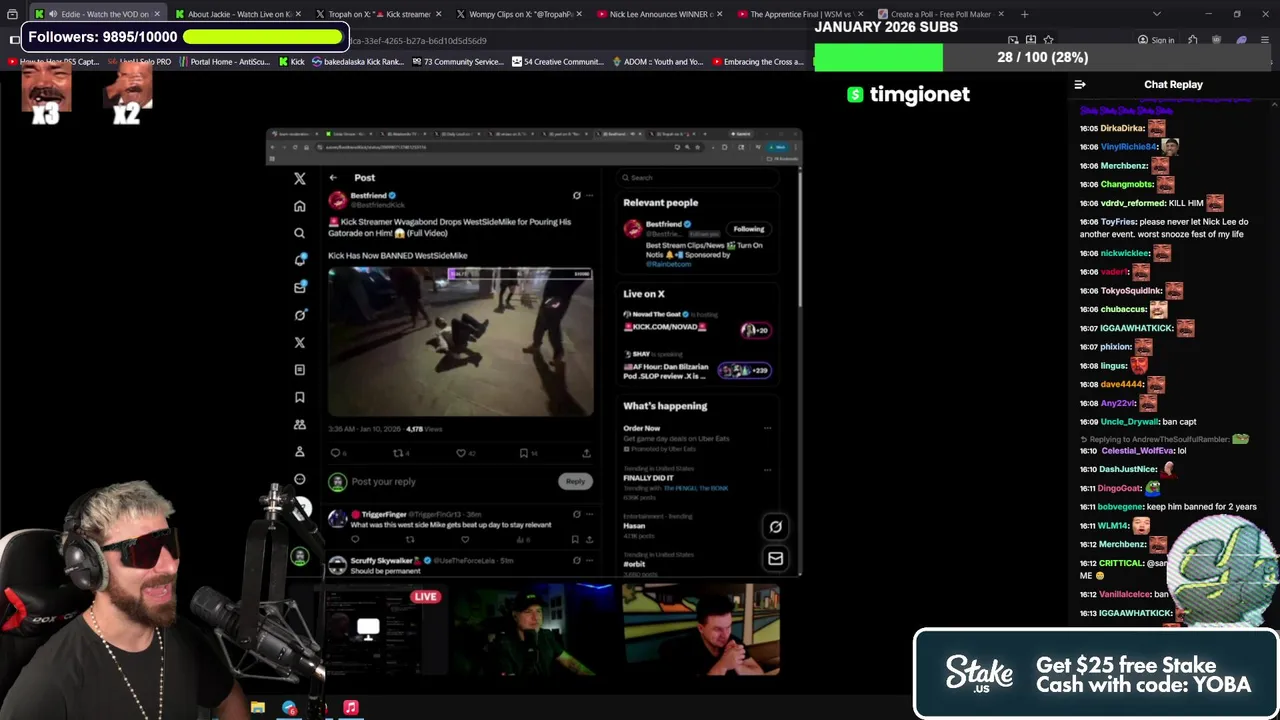The image size is (1280, 720).
Task: Open the Home icon in X sidebar
Action: tap(299, 206)
